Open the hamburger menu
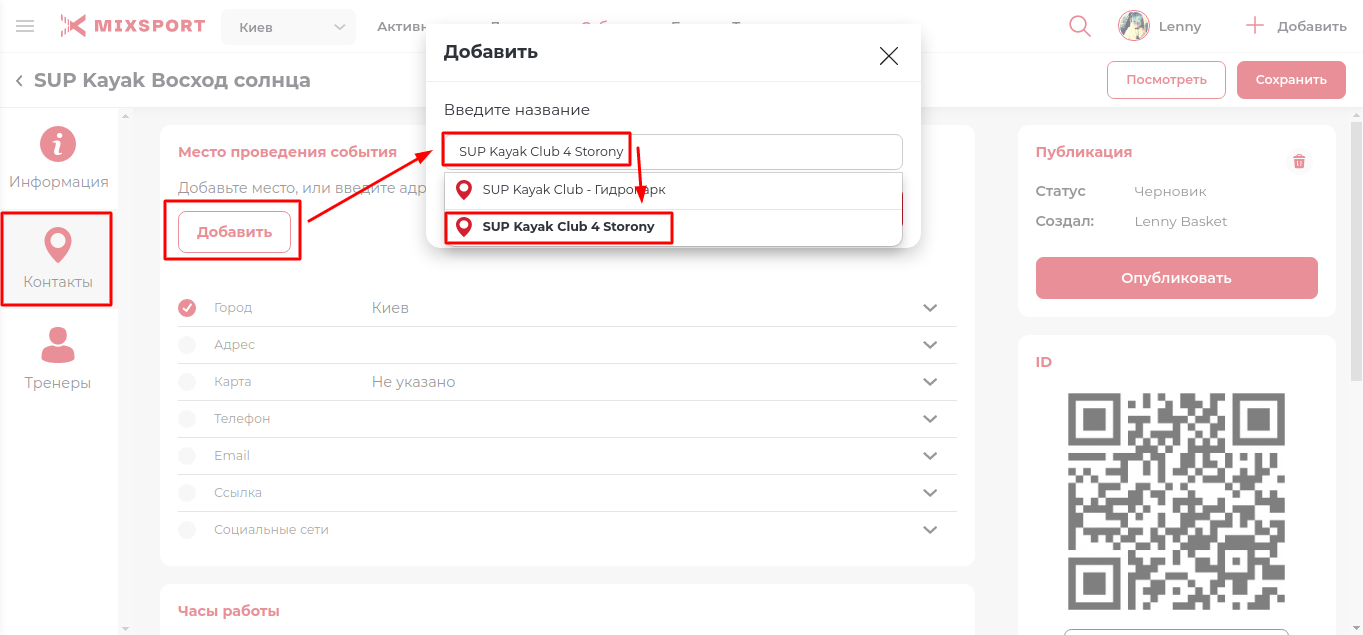1363x635 pixels. [x=25, y=26]
